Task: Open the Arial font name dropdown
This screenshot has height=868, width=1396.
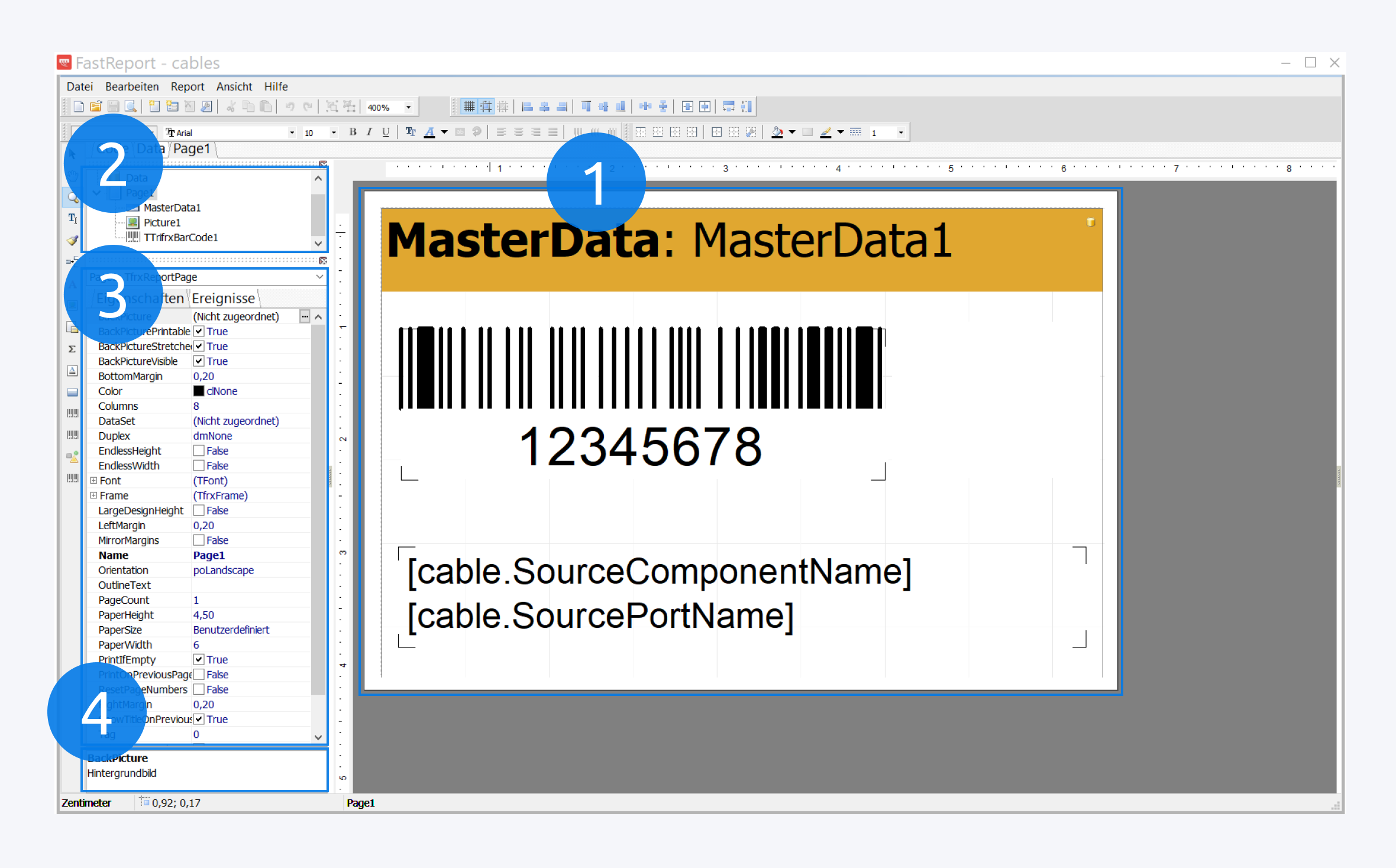Action: pos(292,133)
